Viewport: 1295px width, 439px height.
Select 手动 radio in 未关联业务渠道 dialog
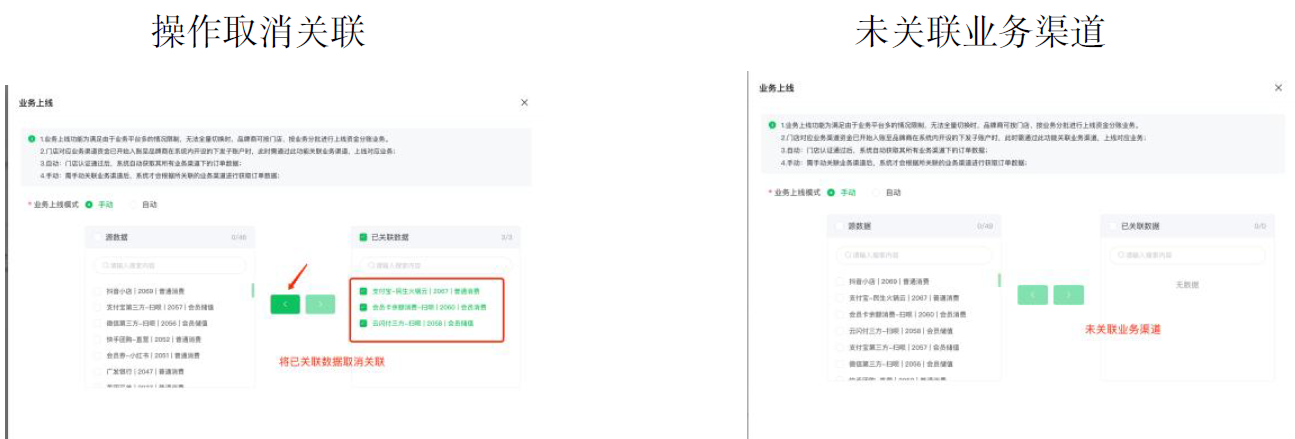pyautogui.click(x=831, y=192)
